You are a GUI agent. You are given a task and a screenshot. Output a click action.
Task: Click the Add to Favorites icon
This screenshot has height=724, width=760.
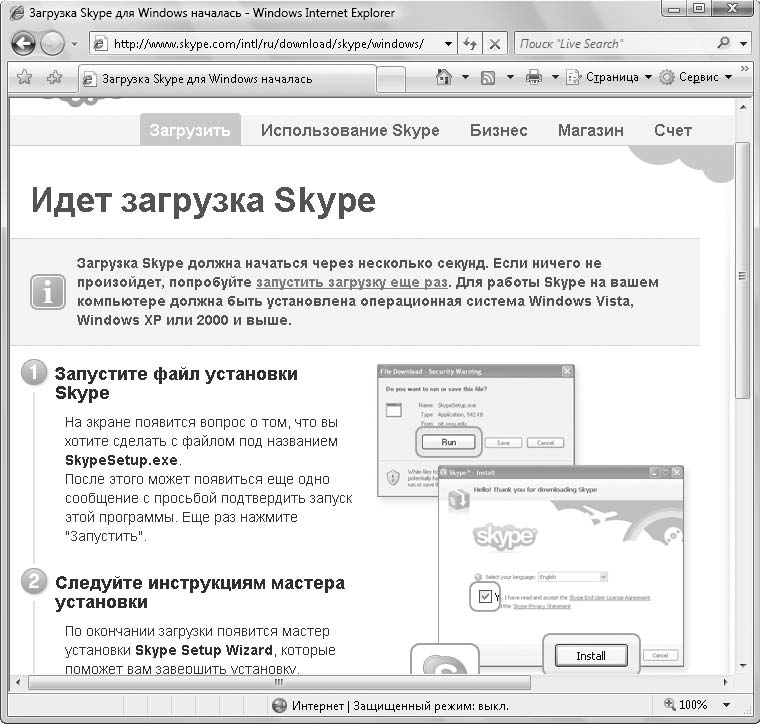[54, 78]
